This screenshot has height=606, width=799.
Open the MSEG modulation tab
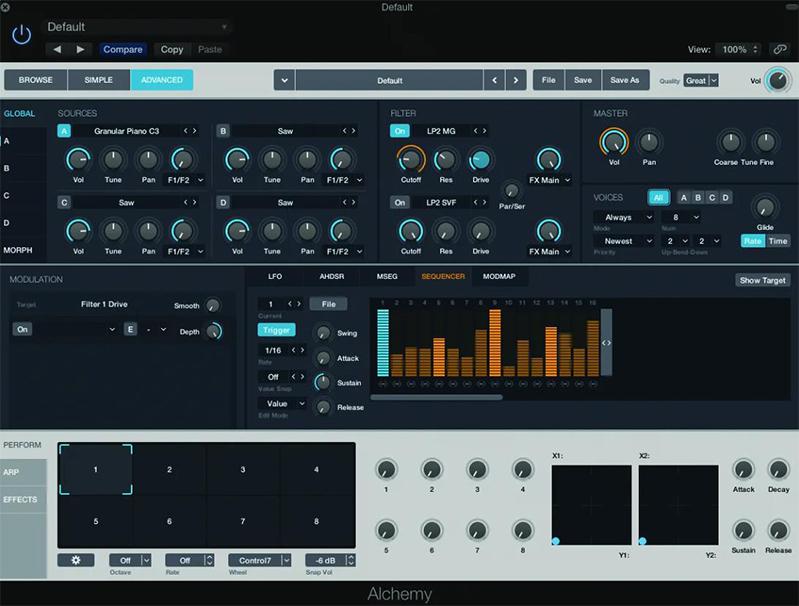(387, 276)
